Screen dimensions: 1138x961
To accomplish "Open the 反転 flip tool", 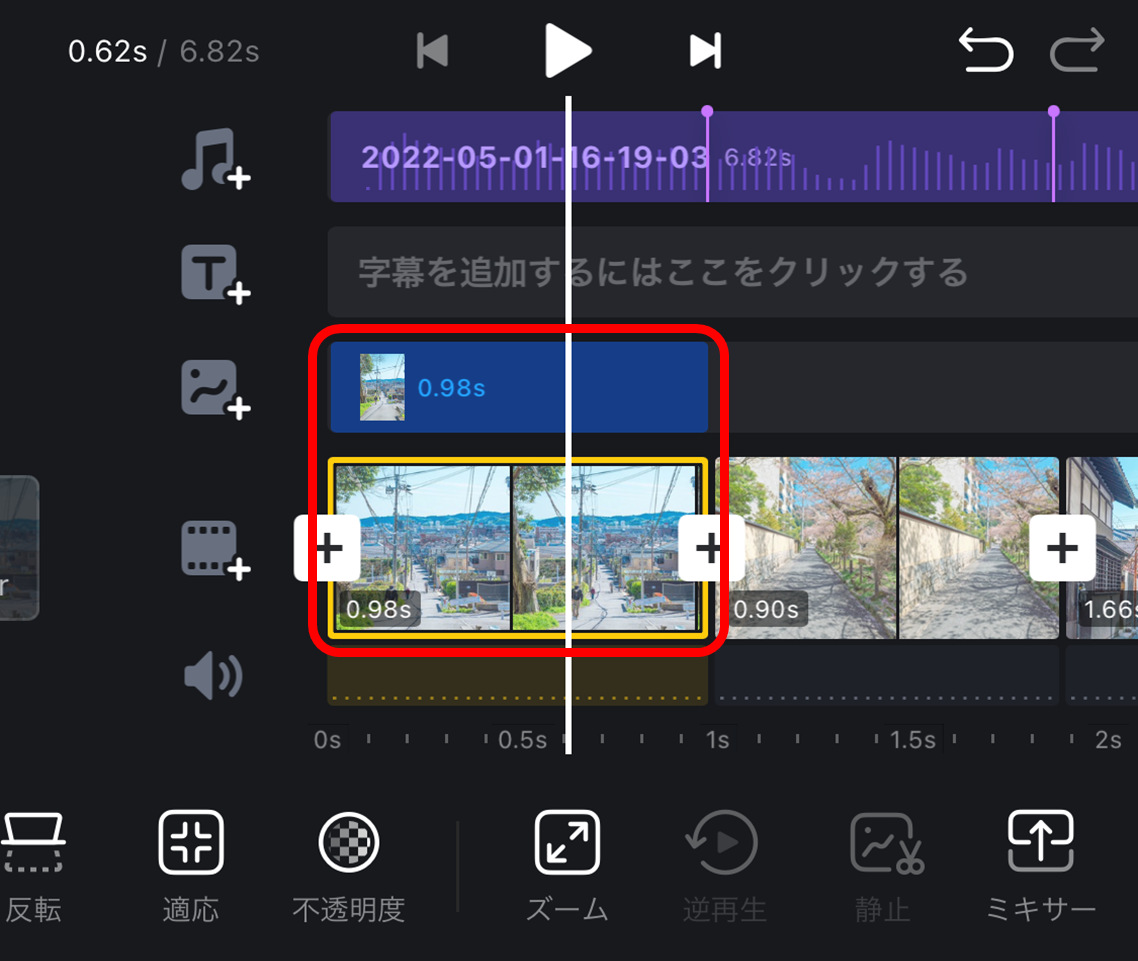I will pyautogui.click(x=33, y=867).
